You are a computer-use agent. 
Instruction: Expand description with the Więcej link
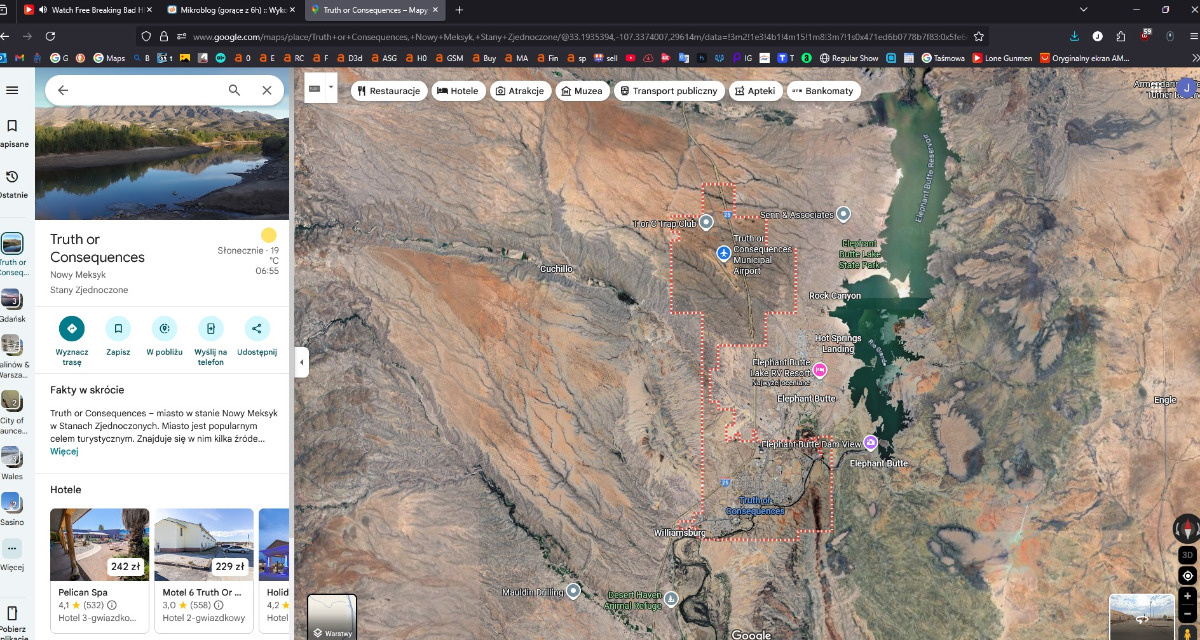64,452
